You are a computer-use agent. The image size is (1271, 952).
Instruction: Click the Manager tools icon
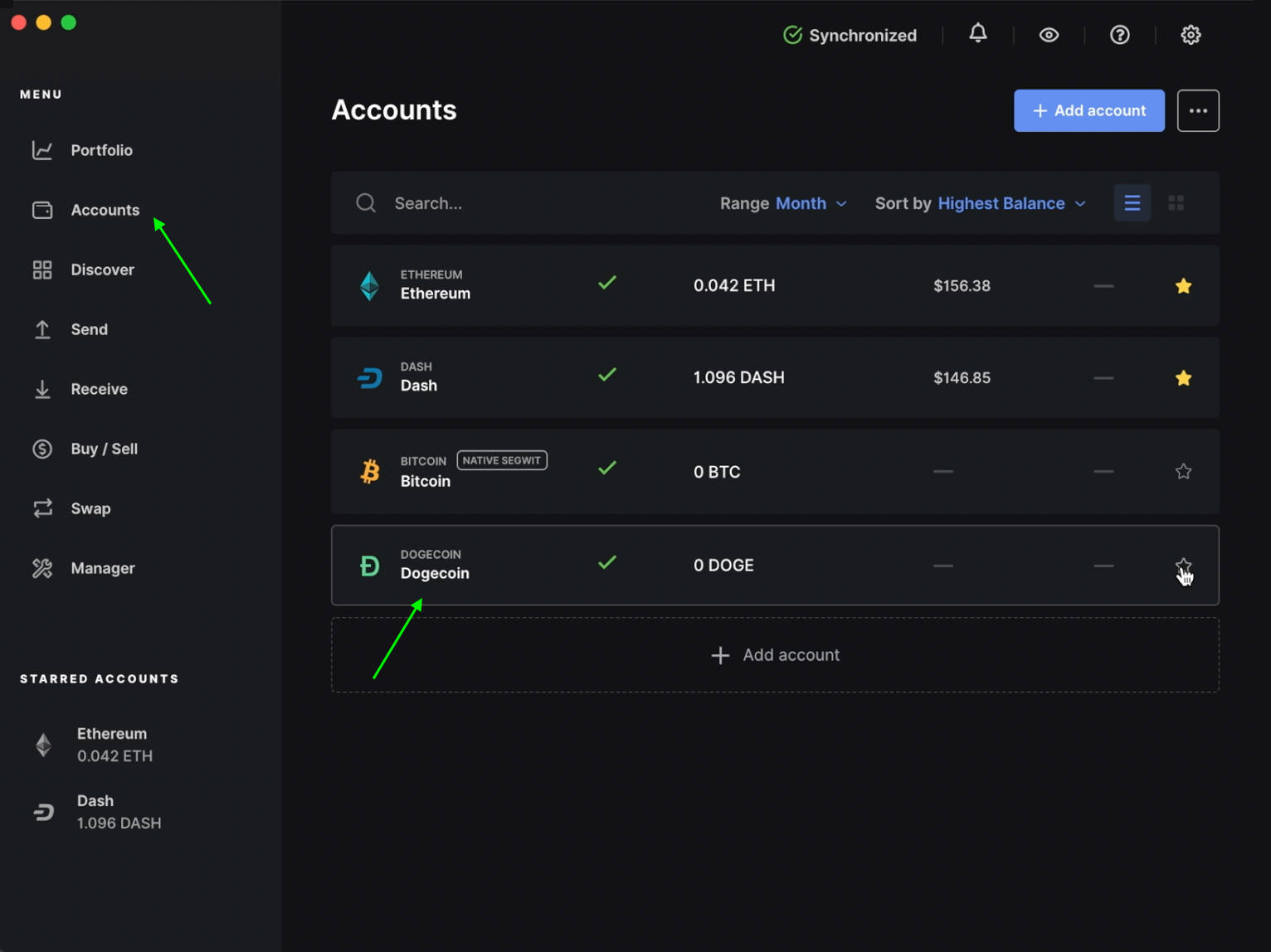point(42,568)
